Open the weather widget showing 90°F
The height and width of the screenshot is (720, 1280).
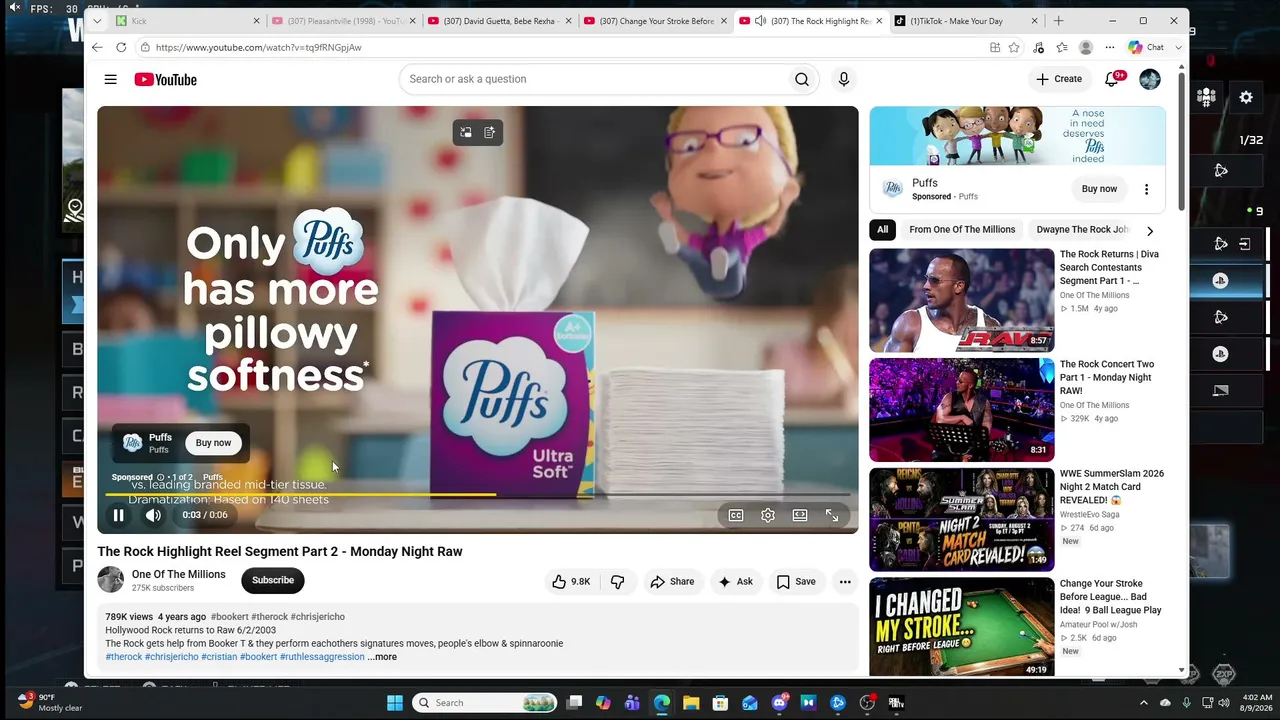pyautogui.click(x=50, y=703)
